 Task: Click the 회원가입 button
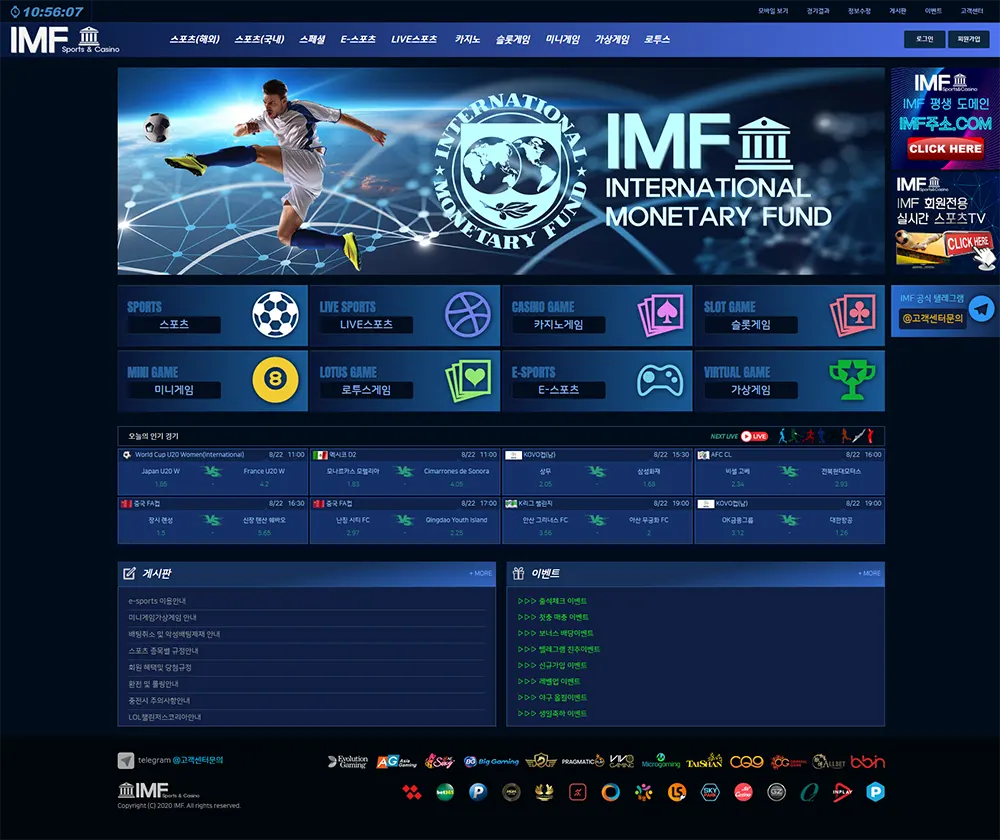click(x=969, y=40)
